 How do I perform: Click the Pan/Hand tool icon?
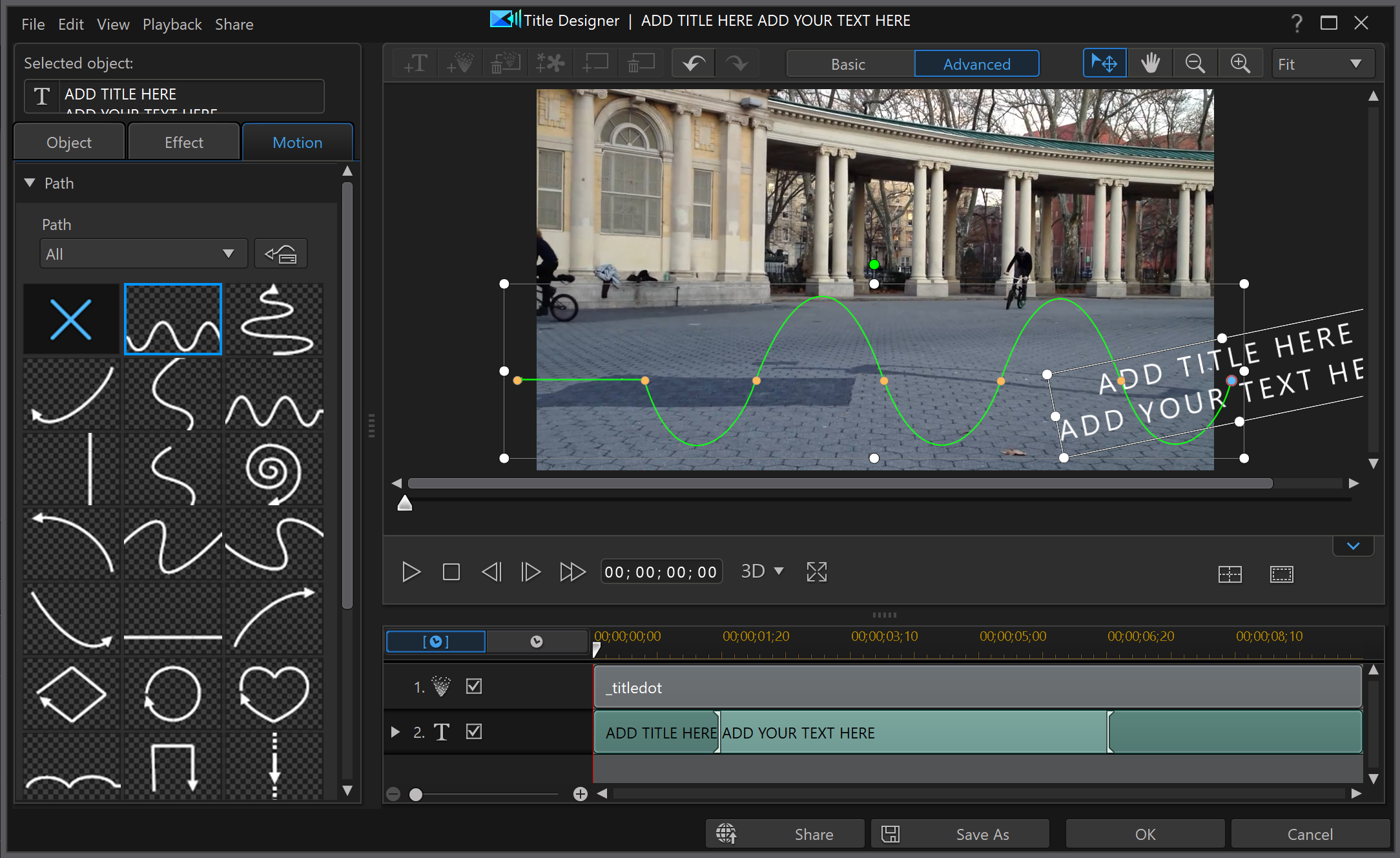point(1150,63)
